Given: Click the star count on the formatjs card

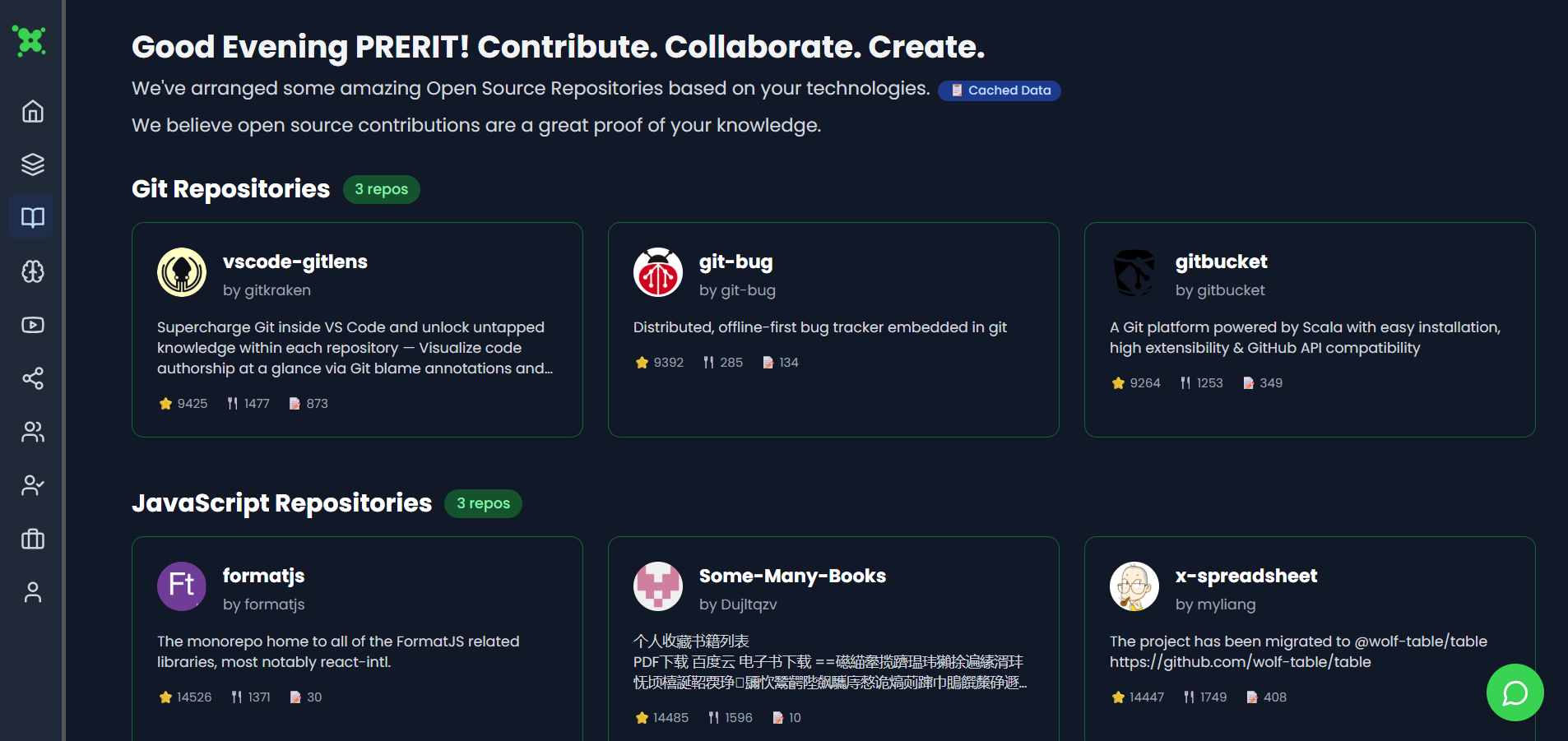Looking at the screenshot, I should pyautogui.click(x=184, y=697).
